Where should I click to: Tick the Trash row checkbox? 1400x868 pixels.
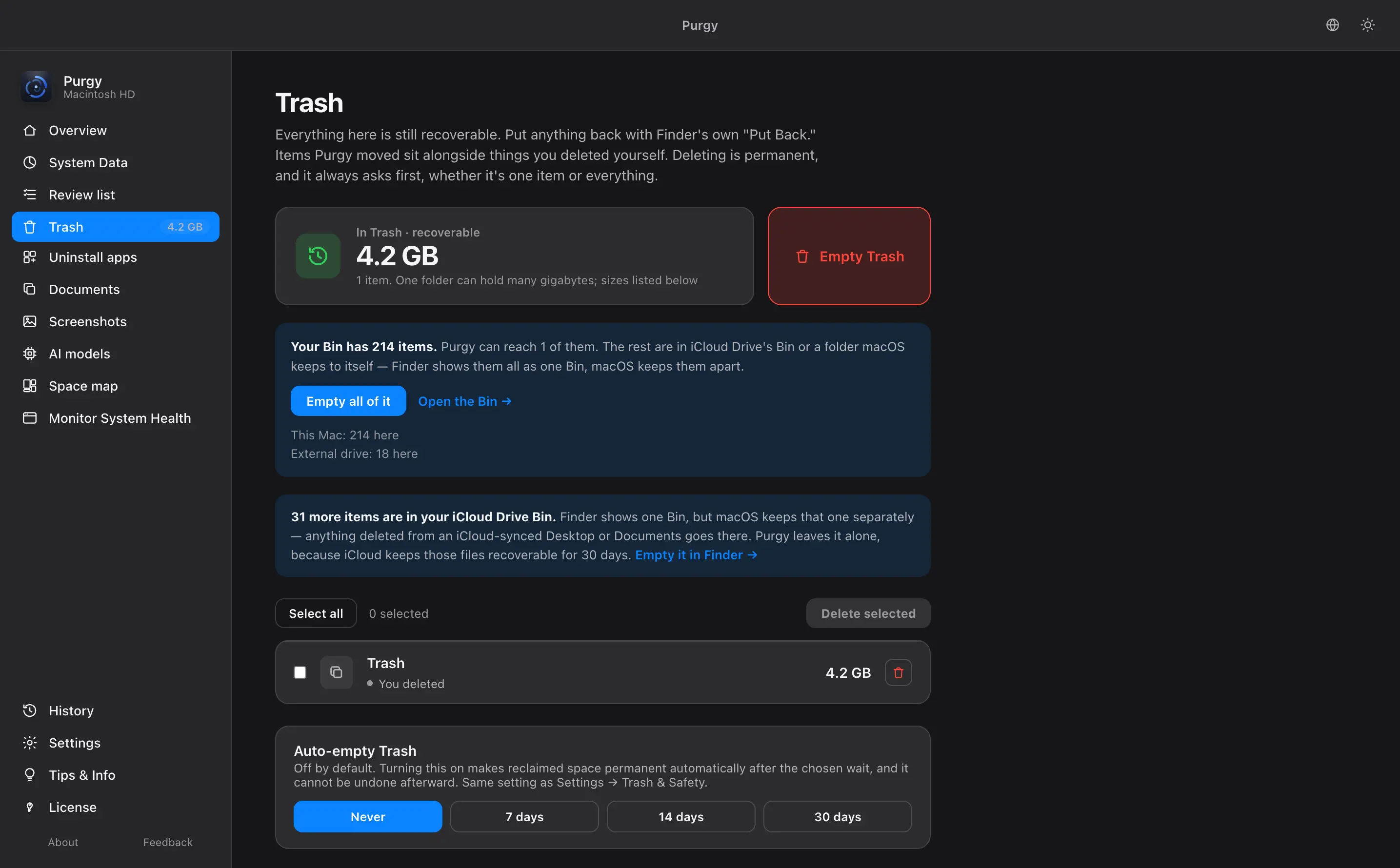pyautogui.click(x=300, y=672)
